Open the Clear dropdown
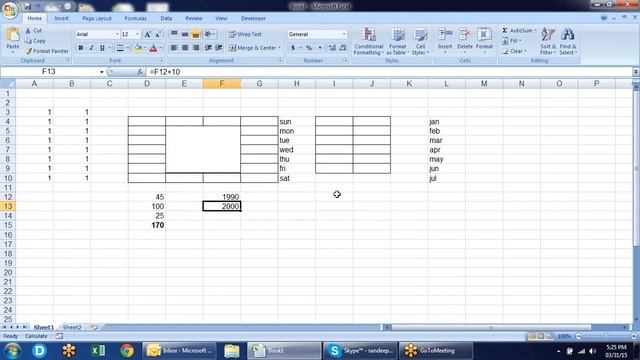The image size is (640, 360). 514,51
